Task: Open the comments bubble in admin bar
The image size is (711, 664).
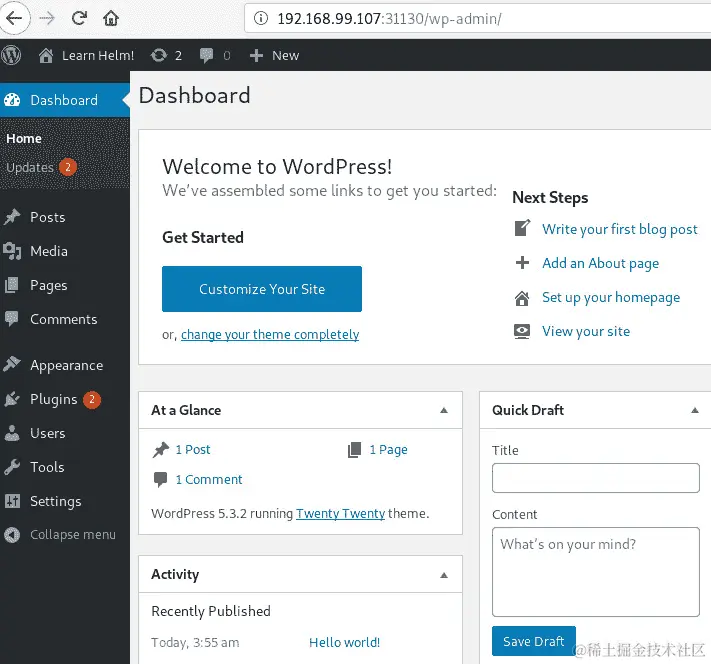Action: (215, 55)
